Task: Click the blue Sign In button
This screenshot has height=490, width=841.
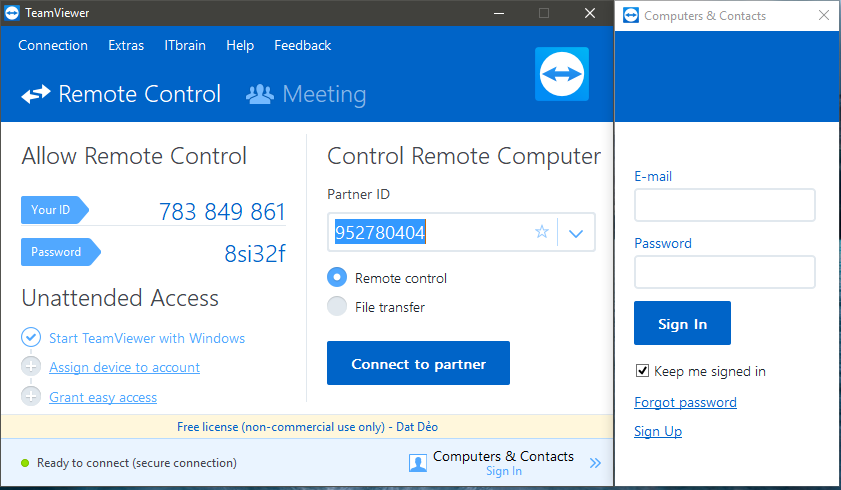Action: 682,323
